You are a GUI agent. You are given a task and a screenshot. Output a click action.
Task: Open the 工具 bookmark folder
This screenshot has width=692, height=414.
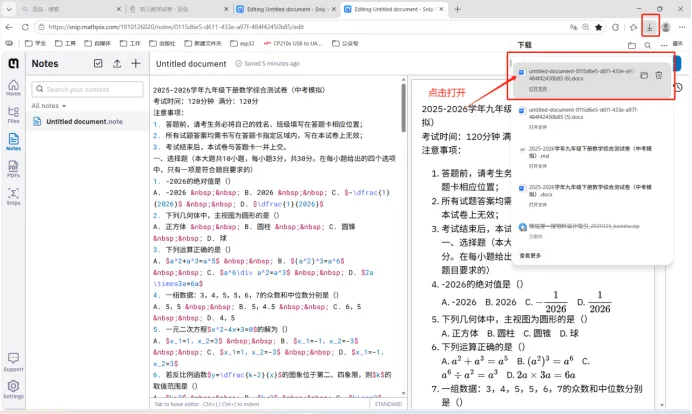pyautogui.click(x=65, y=43)
